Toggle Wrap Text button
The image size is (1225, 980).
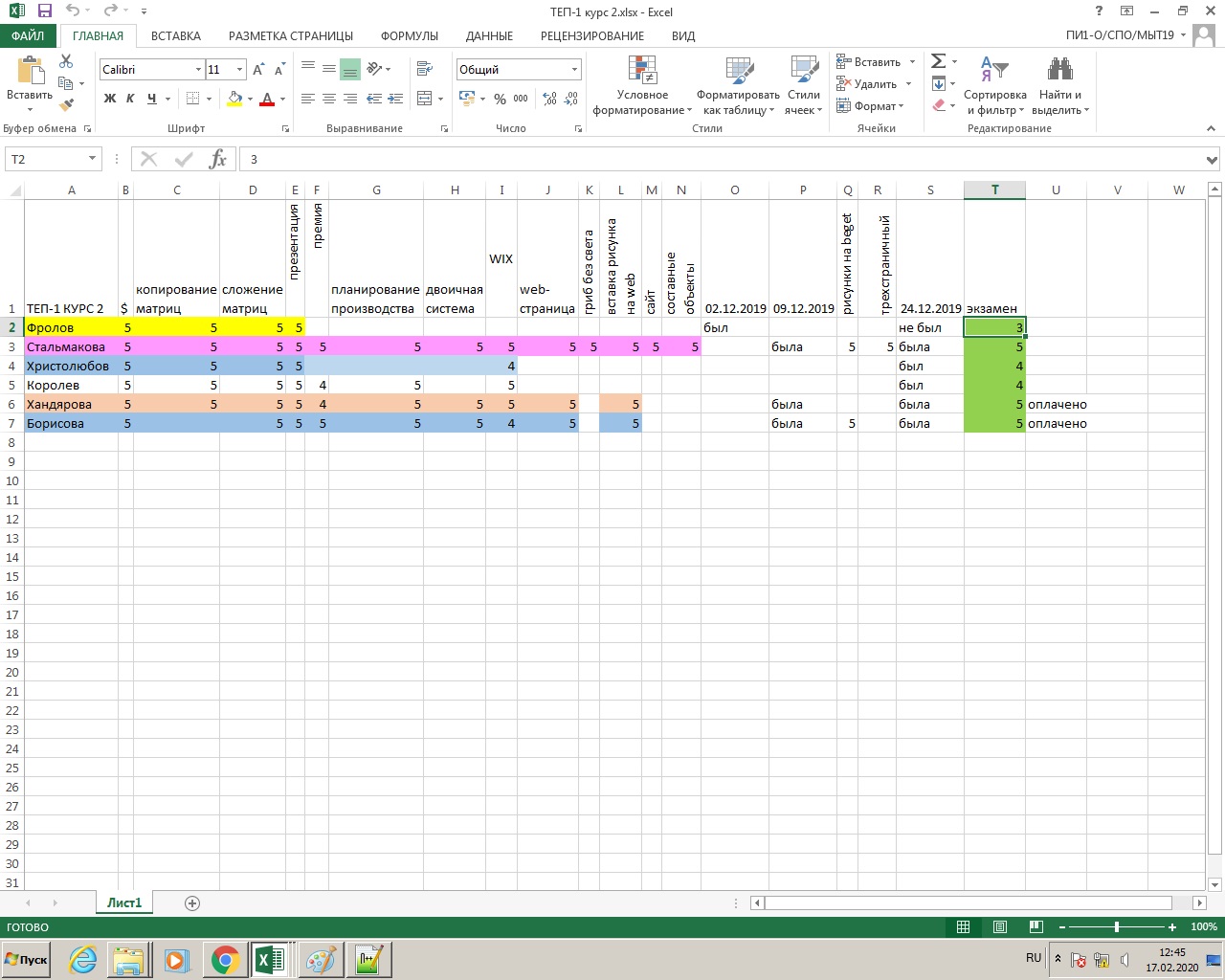click(425, 69)
